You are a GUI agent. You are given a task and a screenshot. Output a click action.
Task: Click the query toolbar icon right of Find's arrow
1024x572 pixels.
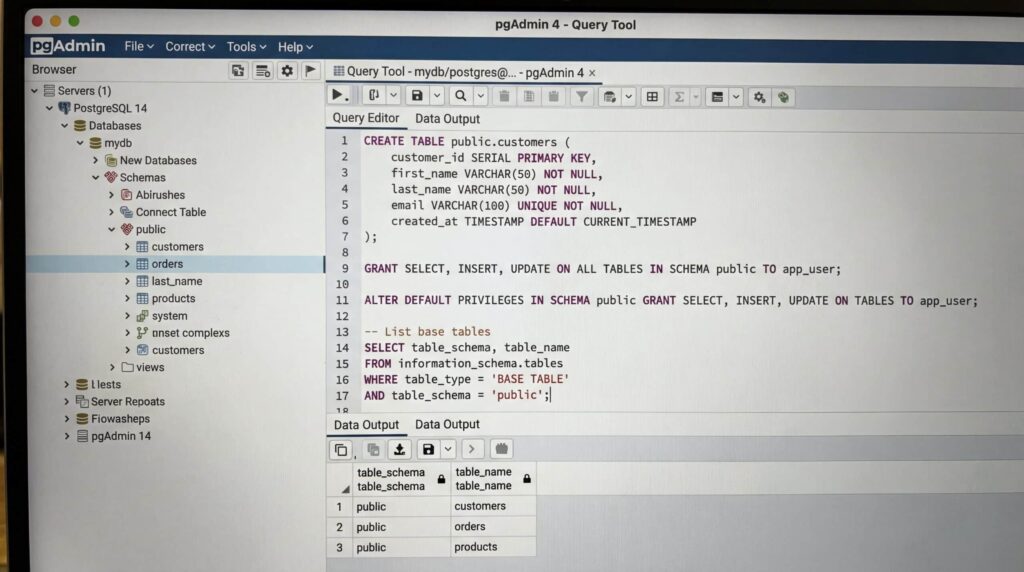point(504,97)
